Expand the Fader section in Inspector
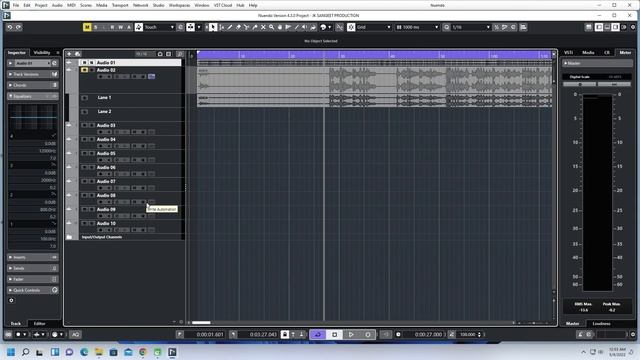Image resolution: width=640 pixels, height=360 pixels. pyautogui.click(x=33, y=279)
